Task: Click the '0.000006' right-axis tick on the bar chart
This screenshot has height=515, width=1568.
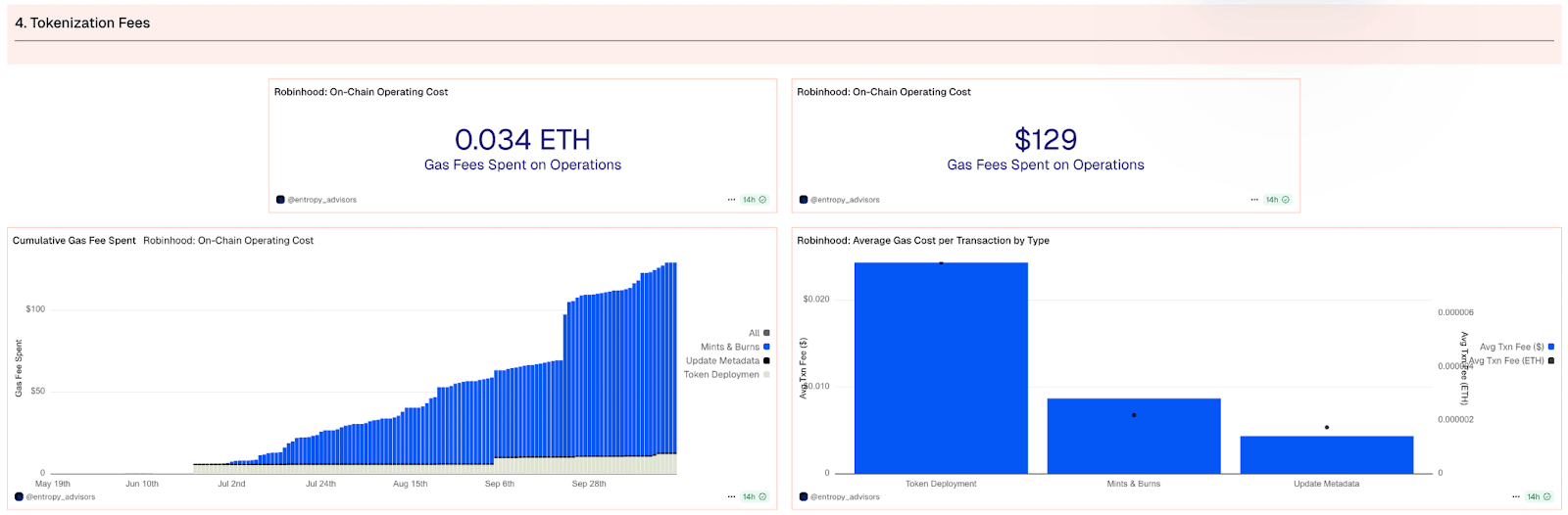Action: (1455, 312)
